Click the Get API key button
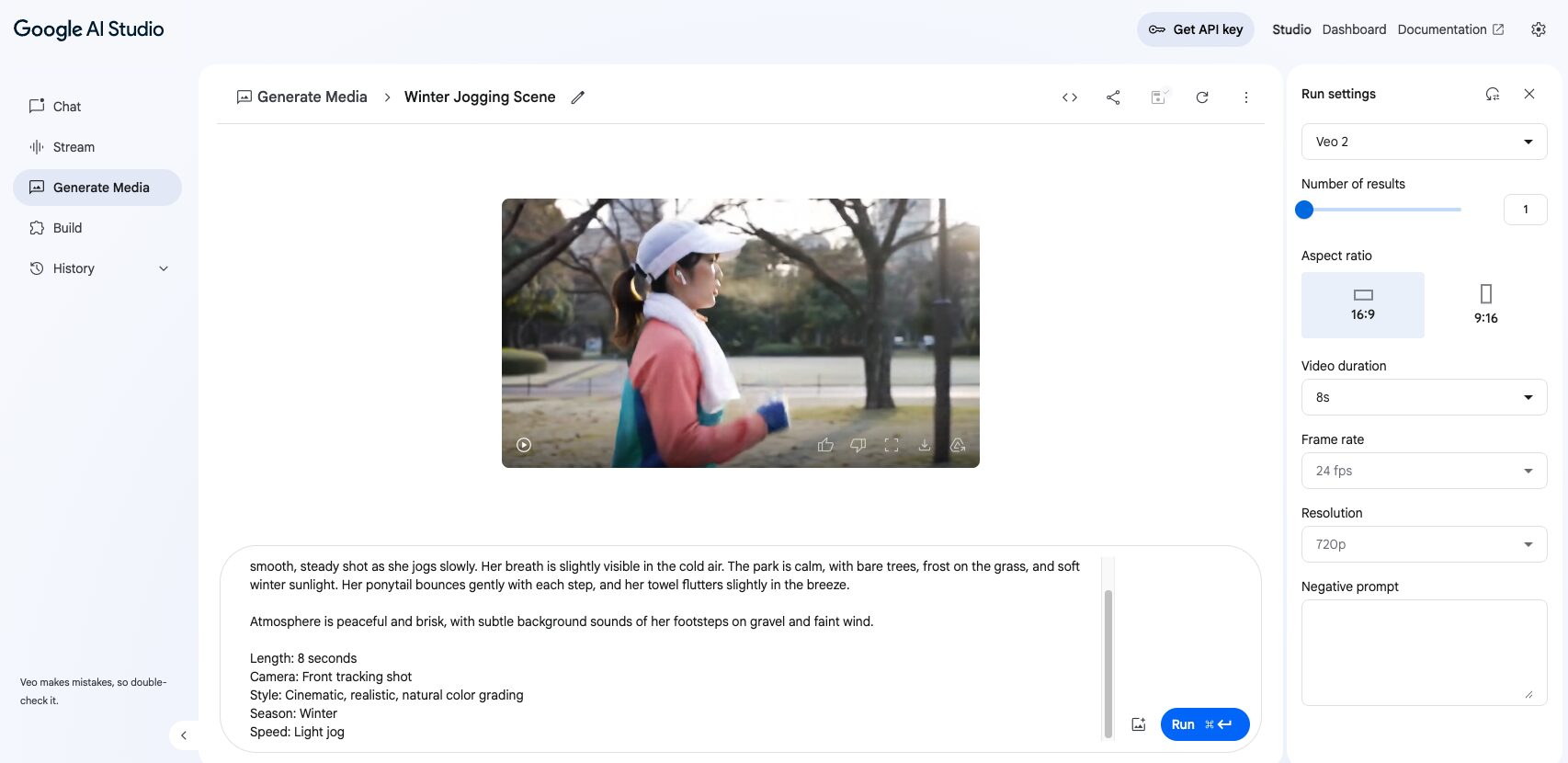 click(1195, 29)
